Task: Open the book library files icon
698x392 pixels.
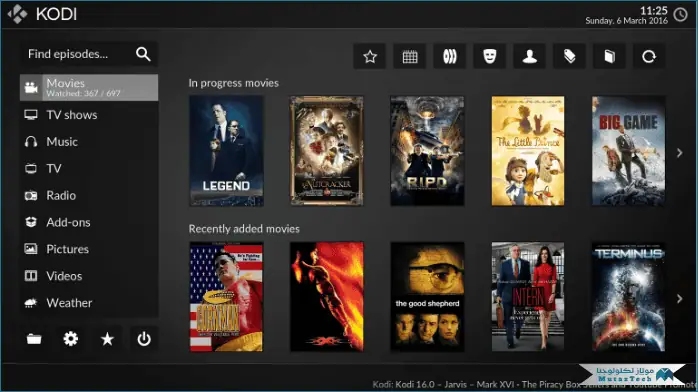Action: [x=609, y=57]
